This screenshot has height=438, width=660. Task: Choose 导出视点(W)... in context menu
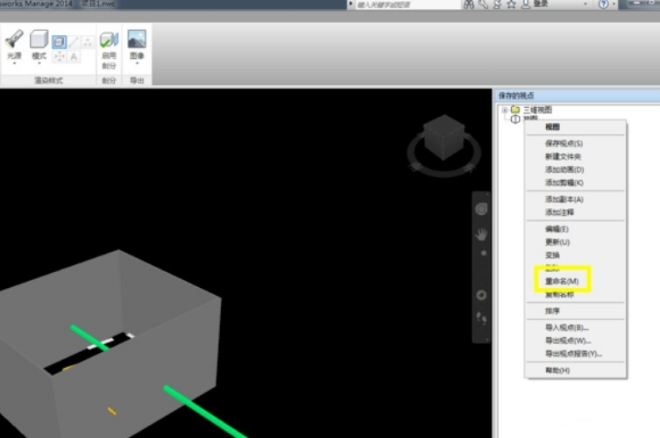(x=575, y=340)
